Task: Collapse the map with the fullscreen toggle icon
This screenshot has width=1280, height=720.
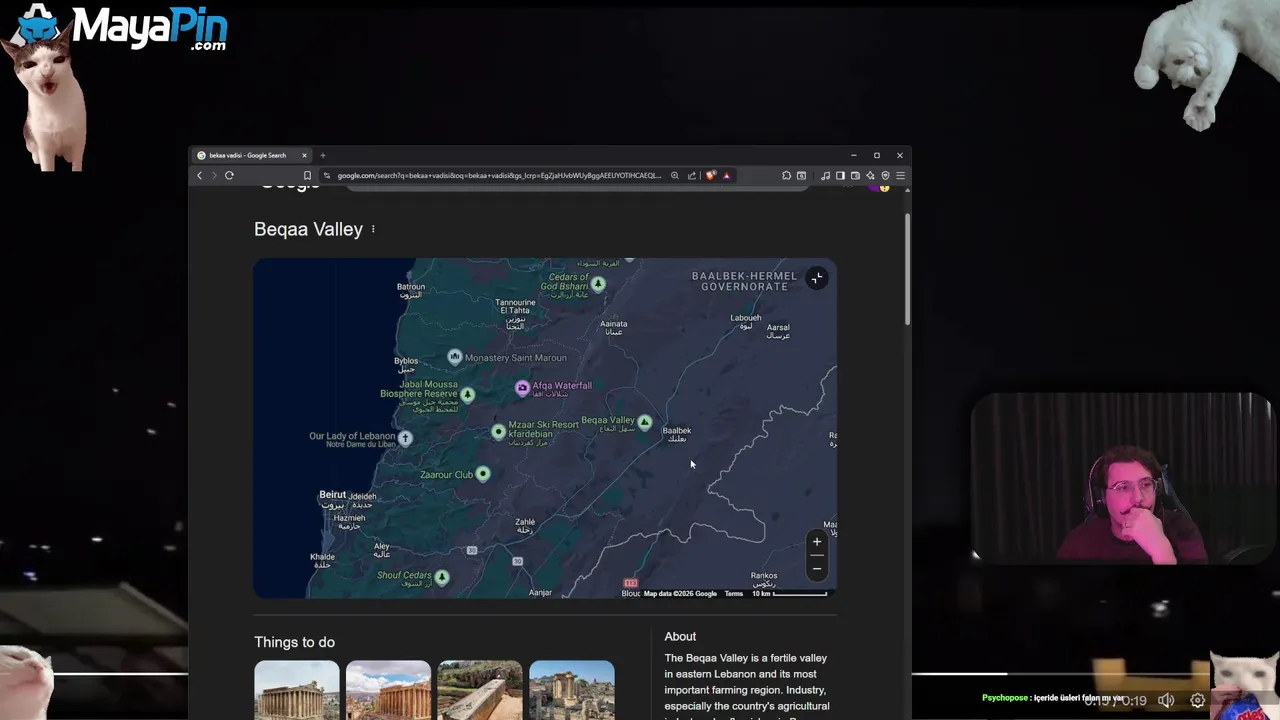Action: [817, 279]
